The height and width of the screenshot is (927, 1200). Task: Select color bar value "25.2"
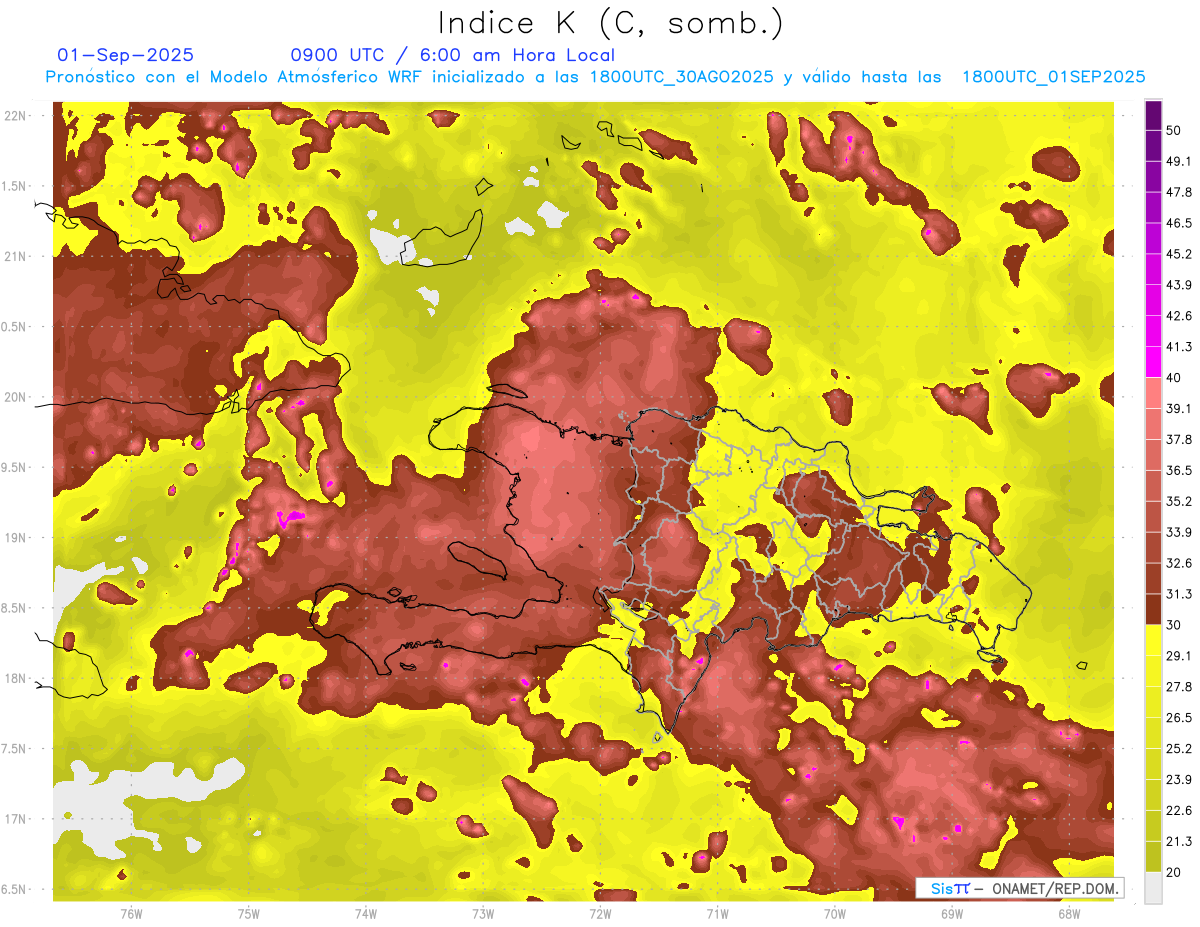click(x=1178, y=748)
